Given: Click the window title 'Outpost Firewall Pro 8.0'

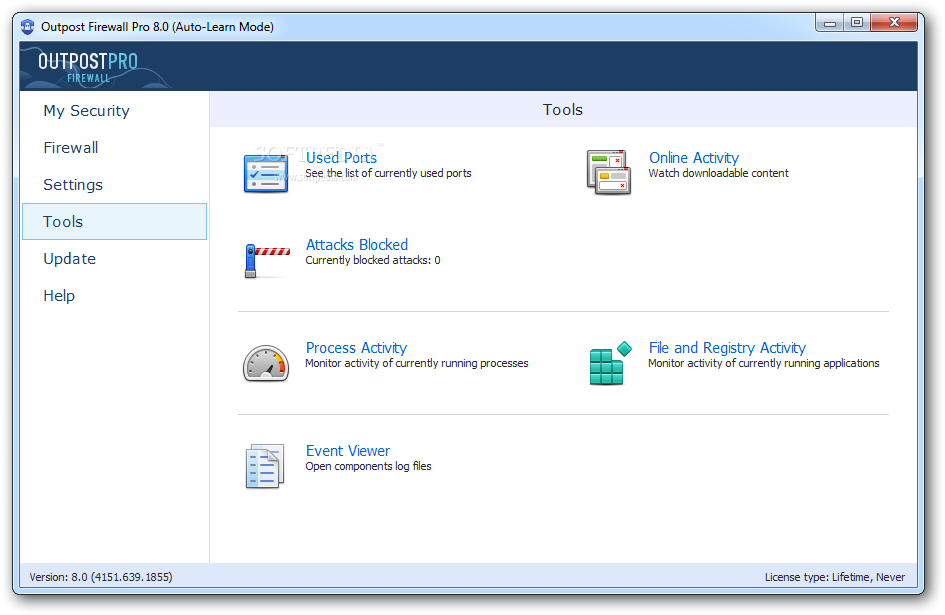Looking at the screenshot, I should (x=157, y=27).
